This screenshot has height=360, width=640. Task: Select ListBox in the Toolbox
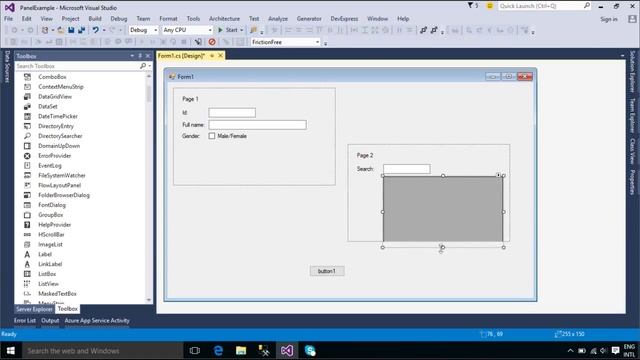point(47,274)
